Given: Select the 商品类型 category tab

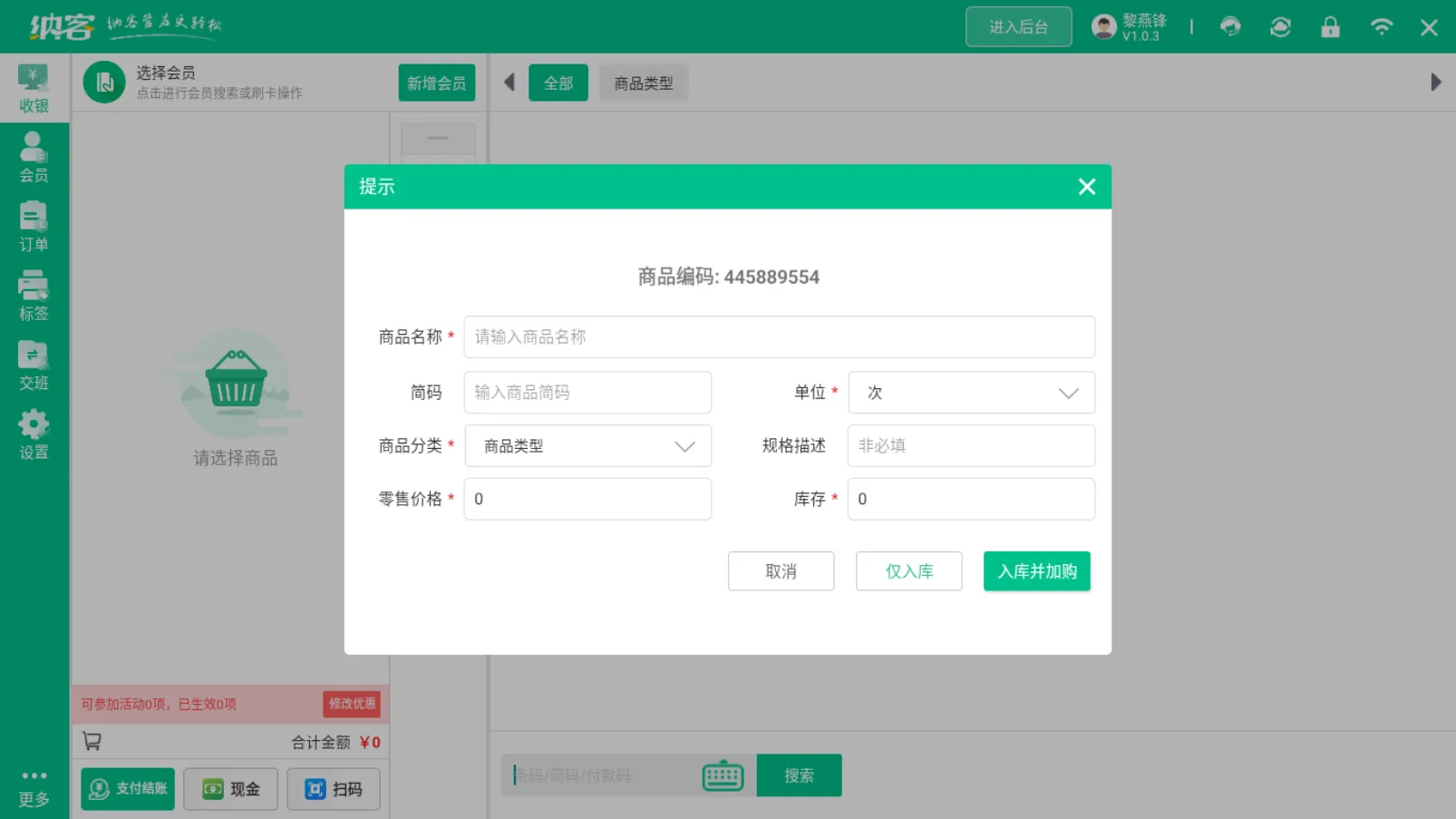Looking at the screenshot, I should click(643, 82).
